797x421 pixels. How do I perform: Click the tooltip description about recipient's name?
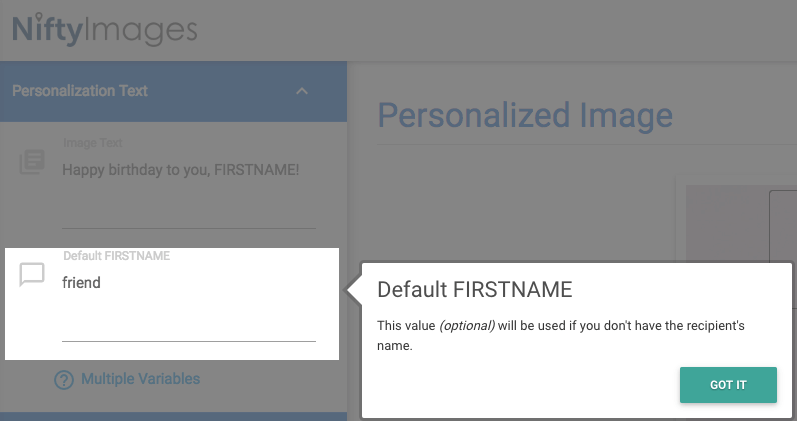[560, 336]
